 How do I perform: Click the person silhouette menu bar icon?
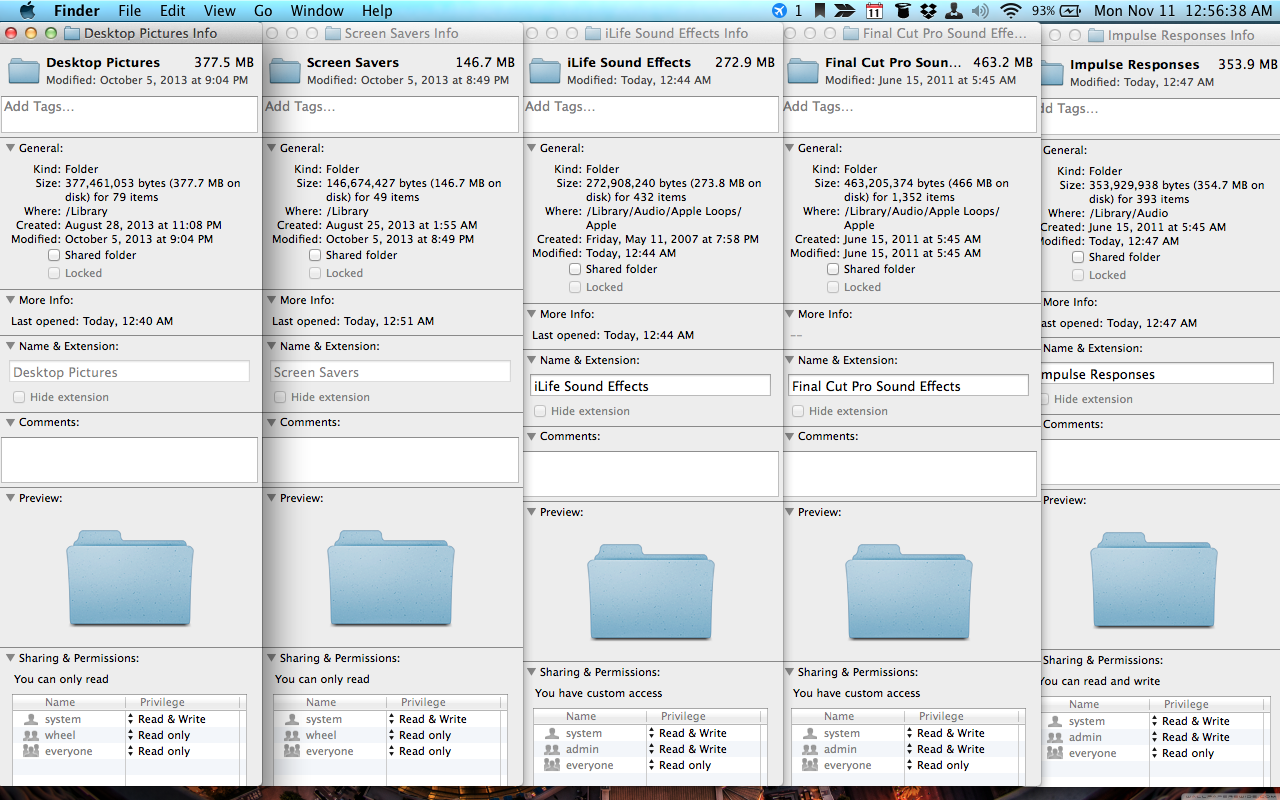pos(955,11)
